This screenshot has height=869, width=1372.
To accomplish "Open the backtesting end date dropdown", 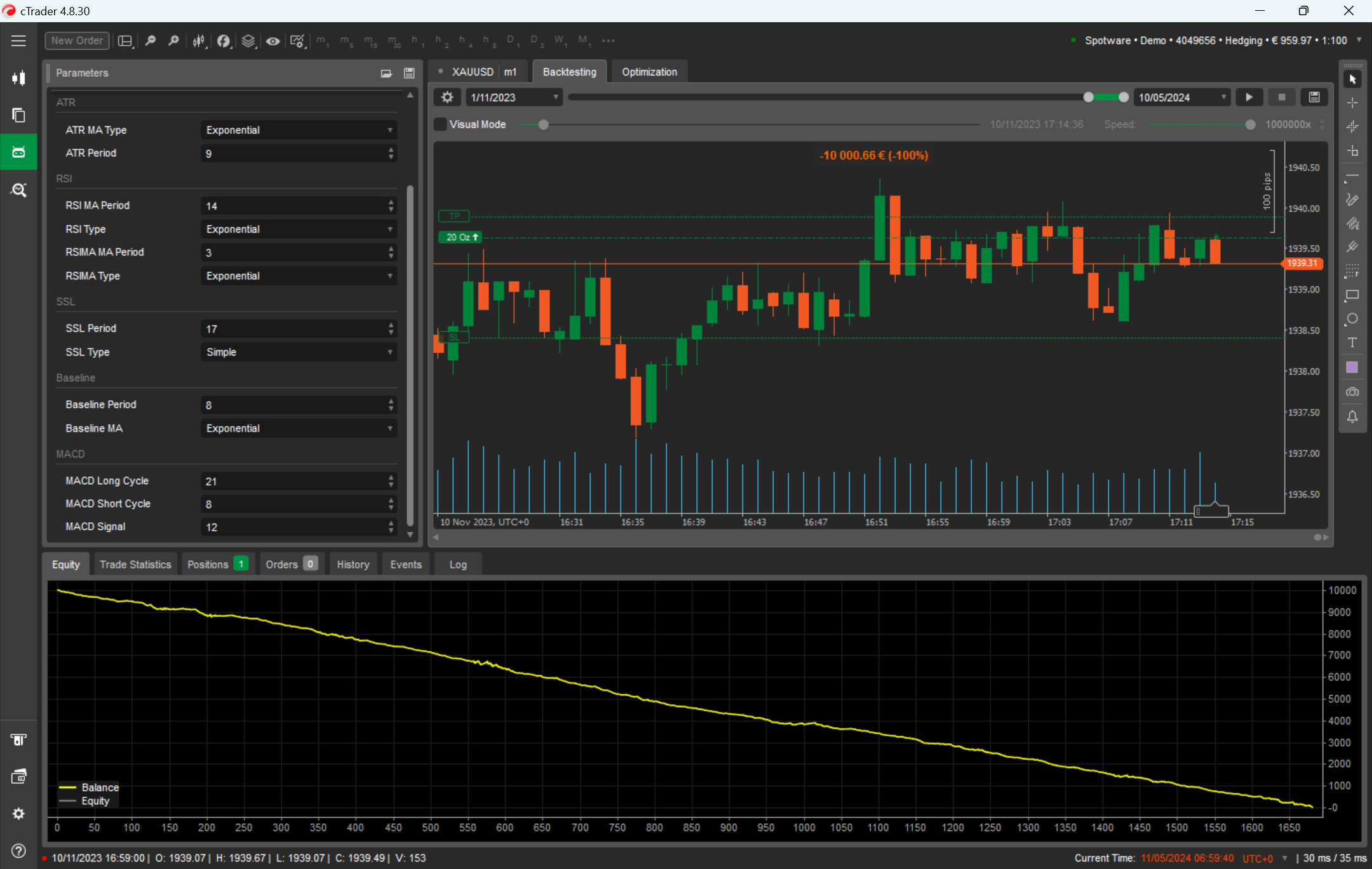I will pyautogui.click(x=1223, y=97).
